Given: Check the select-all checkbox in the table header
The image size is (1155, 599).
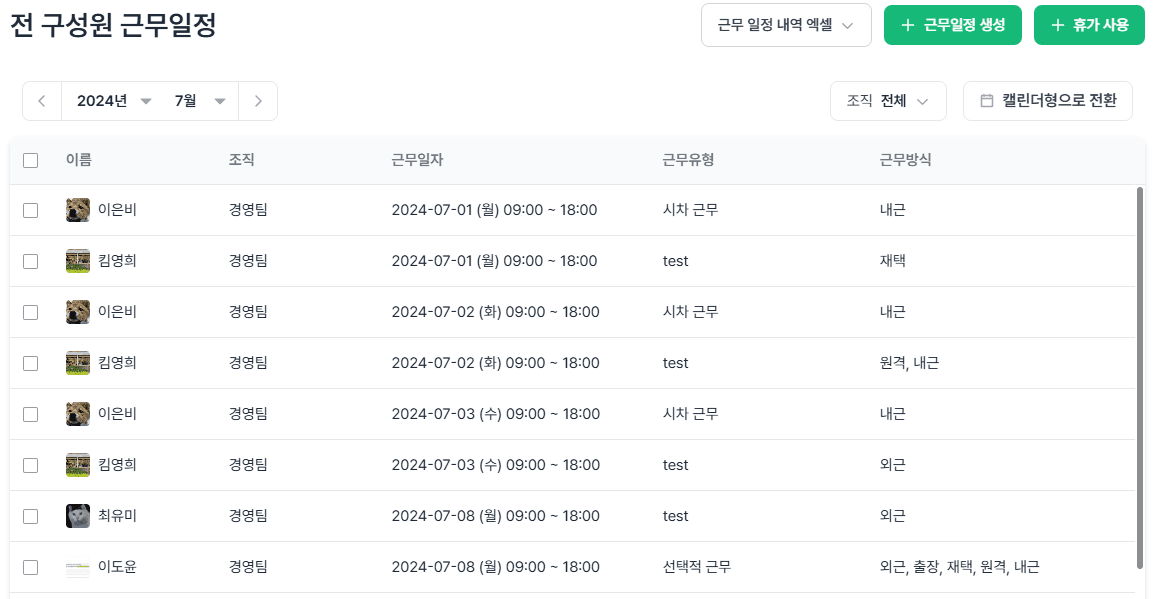Looking at the screenshot, I should coord(30,159).
